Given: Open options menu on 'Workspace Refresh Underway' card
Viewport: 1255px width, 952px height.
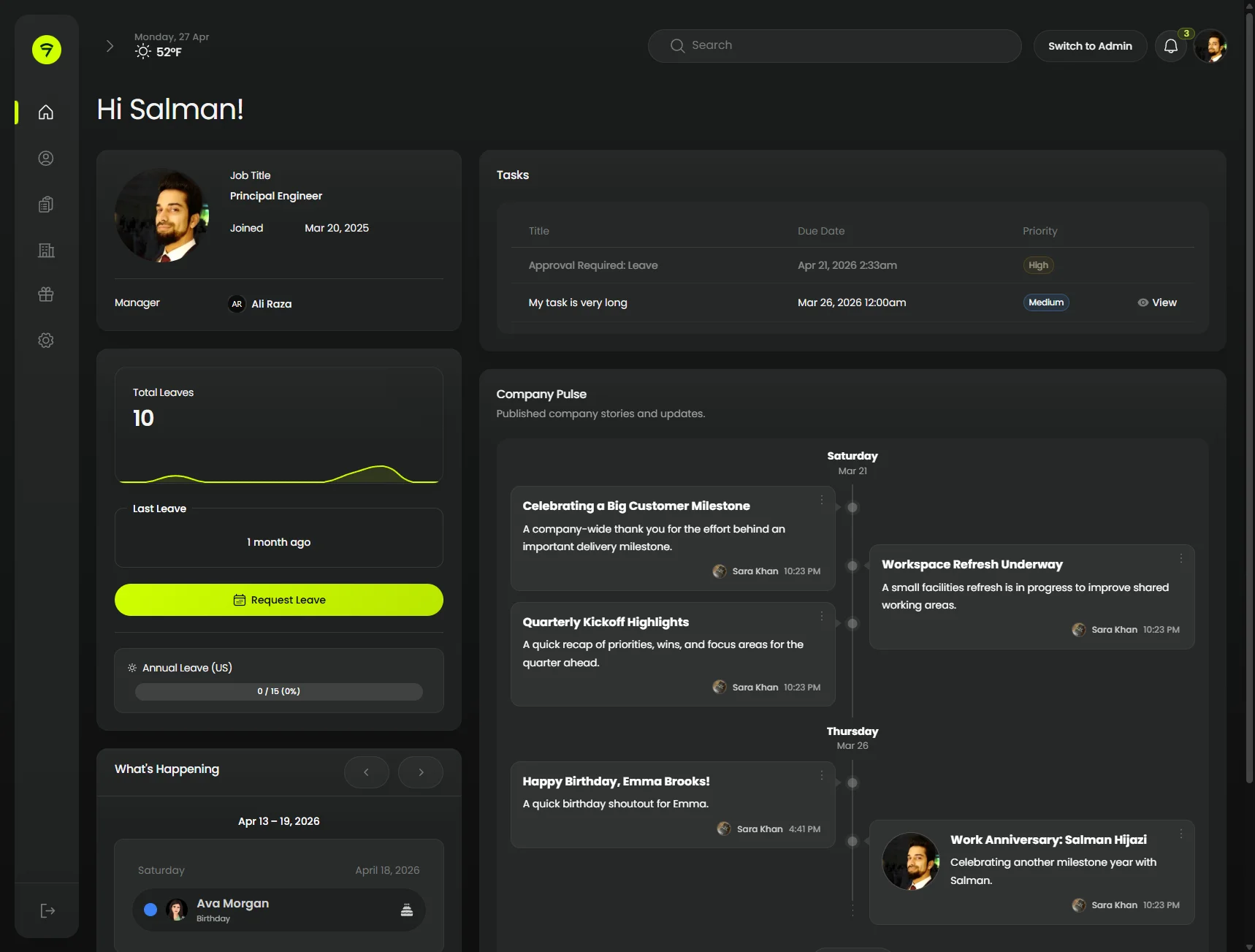Looking at the screenshot, I should coord(1182,557).
